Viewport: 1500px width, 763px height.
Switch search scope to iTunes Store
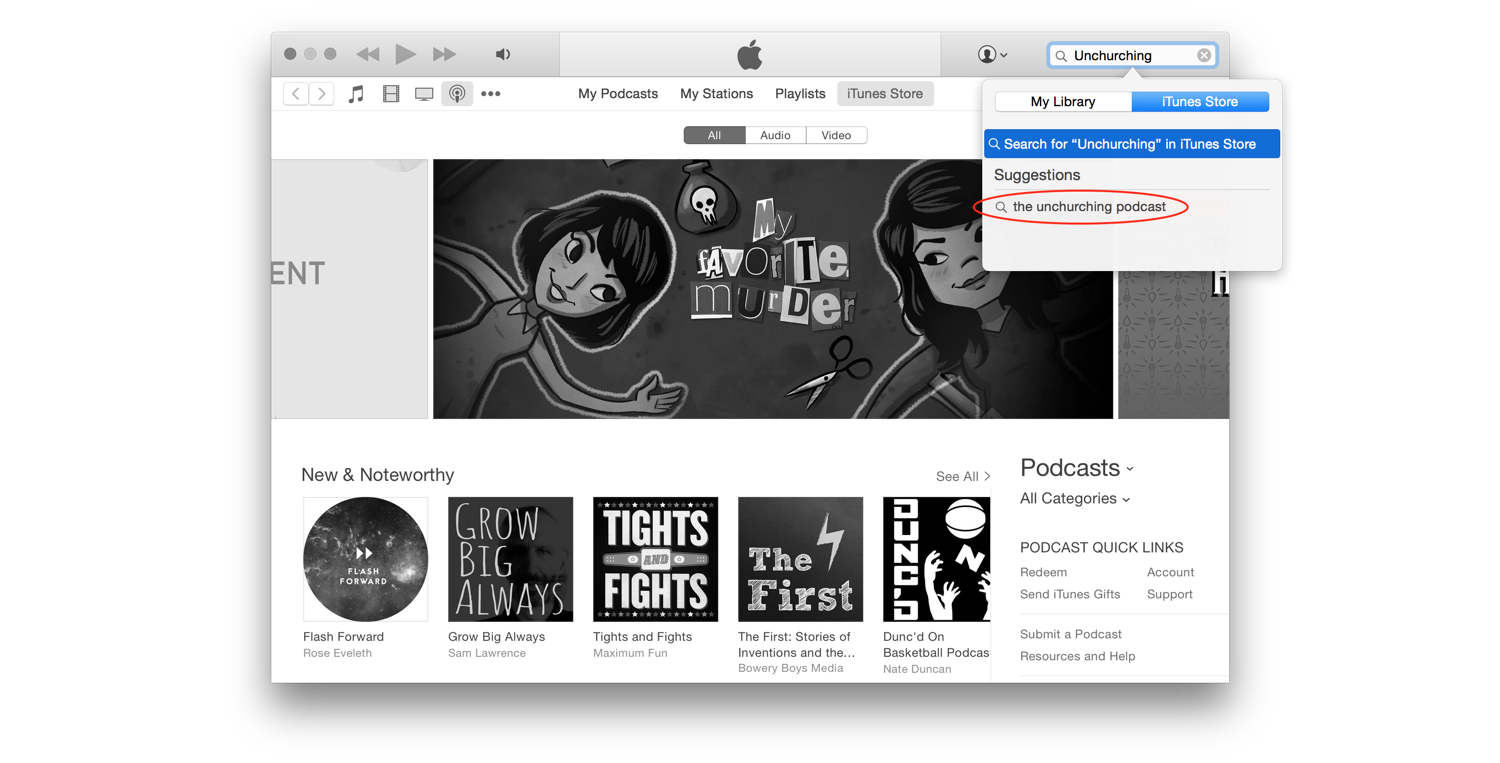point(1200,102)
